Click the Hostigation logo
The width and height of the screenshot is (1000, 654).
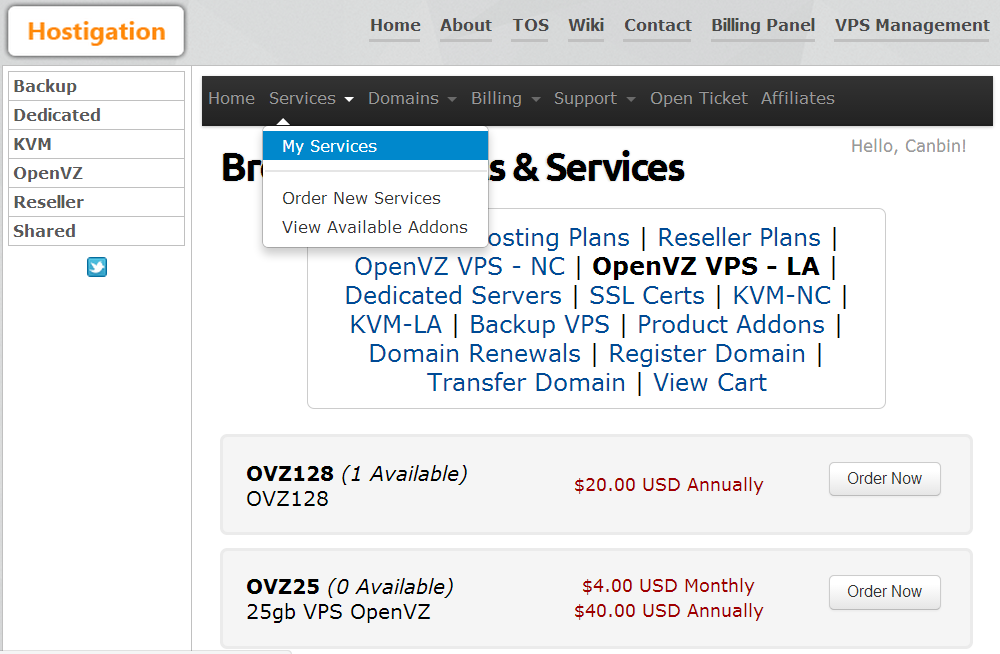click(96, 31)
